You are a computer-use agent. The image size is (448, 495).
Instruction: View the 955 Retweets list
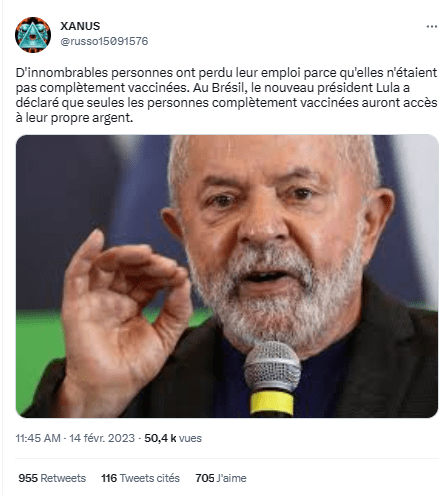(x=52, y=478)
